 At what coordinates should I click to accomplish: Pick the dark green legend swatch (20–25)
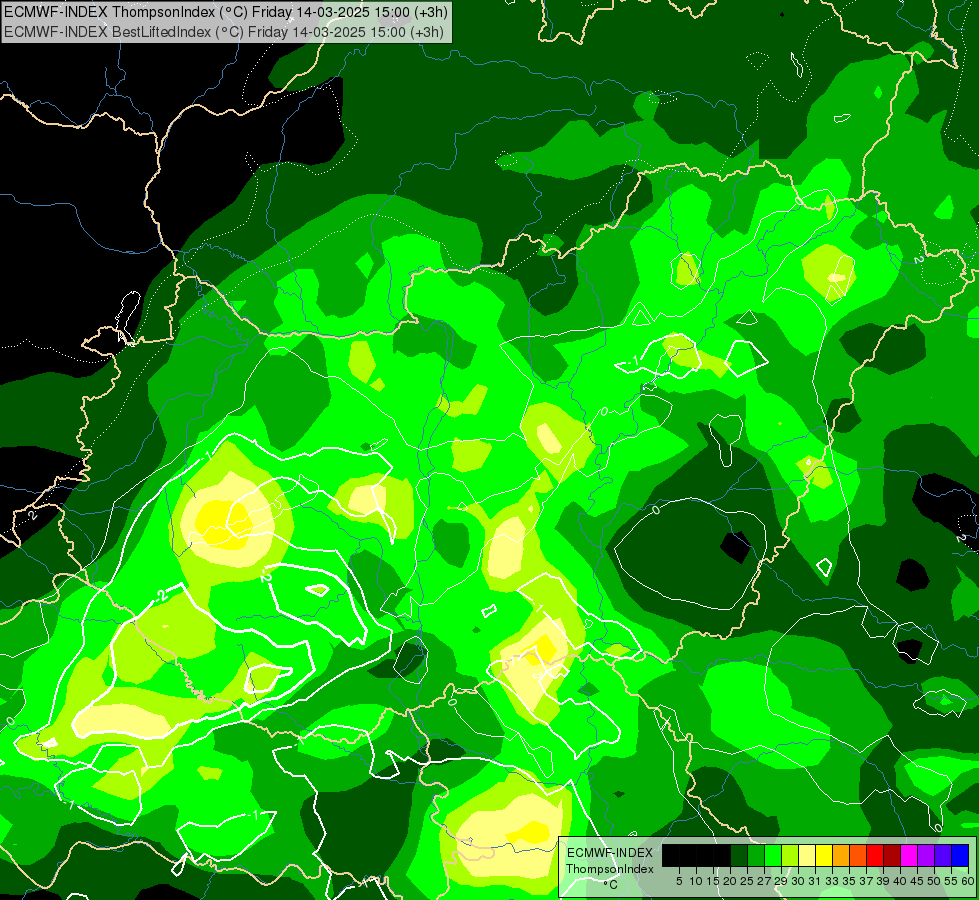pos(739,856)
